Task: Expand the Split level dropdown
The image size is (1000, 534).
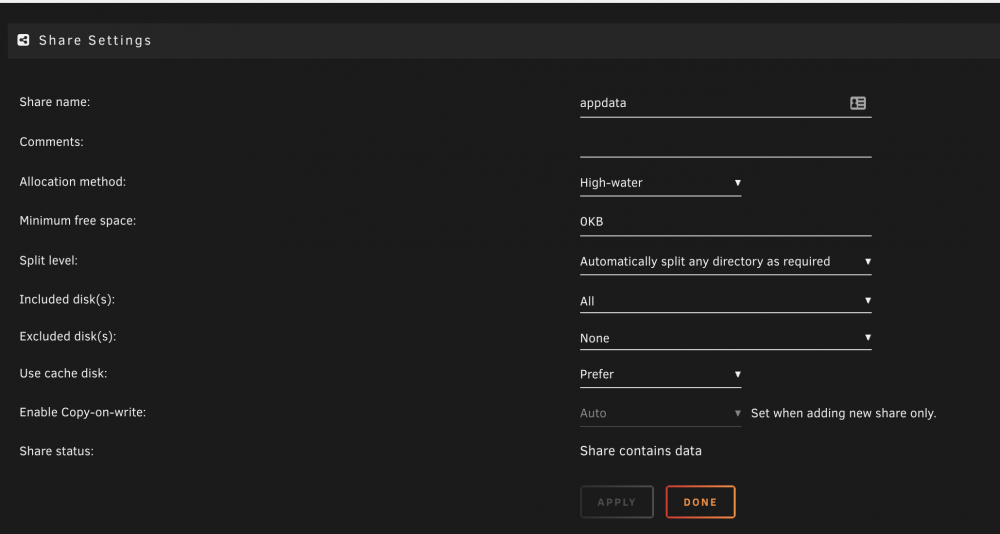Action: pos(725,262)
